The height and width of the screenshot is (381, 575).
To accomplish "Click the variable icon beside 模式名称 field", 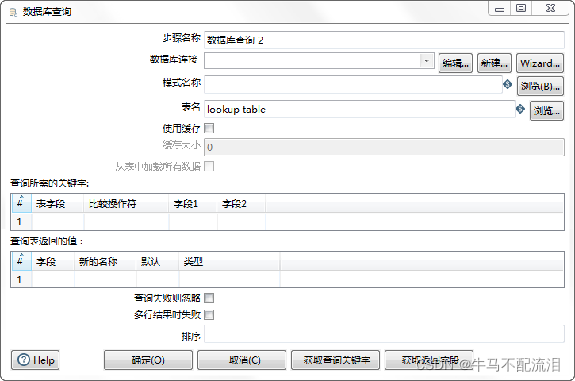I will pos(508,84).
